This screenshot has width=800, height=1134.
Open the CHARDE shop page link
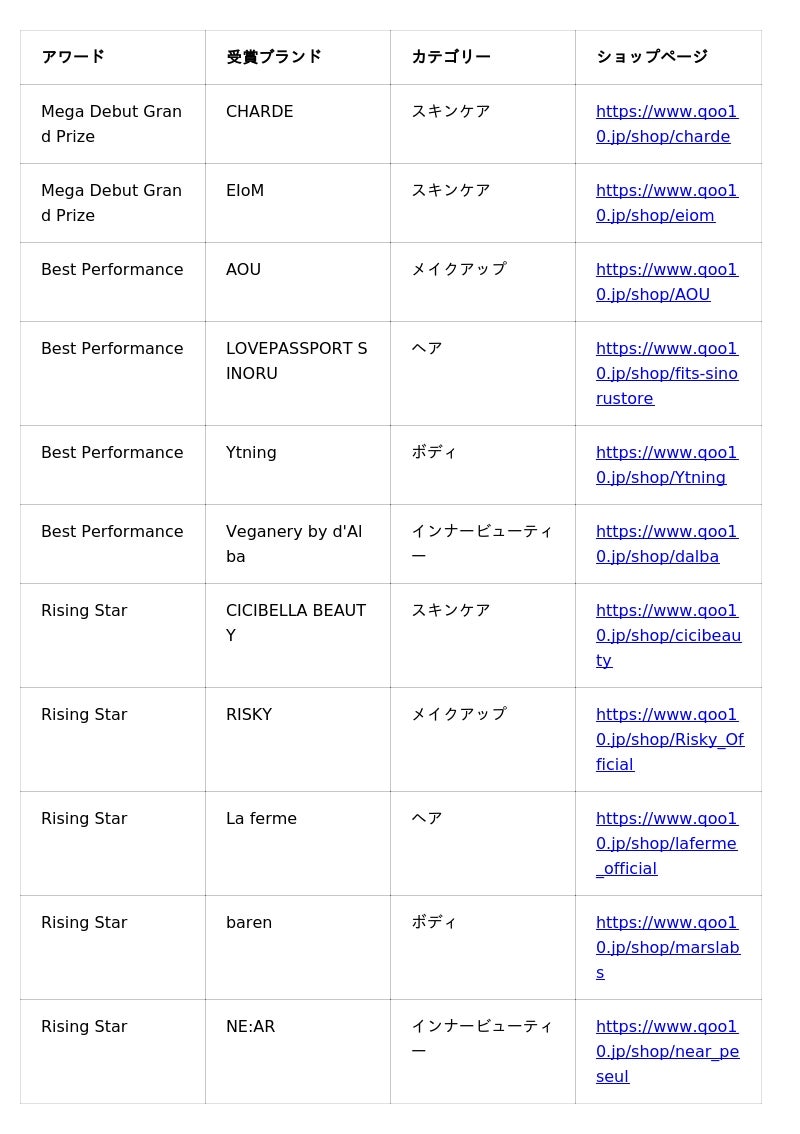tap(666, 124)
